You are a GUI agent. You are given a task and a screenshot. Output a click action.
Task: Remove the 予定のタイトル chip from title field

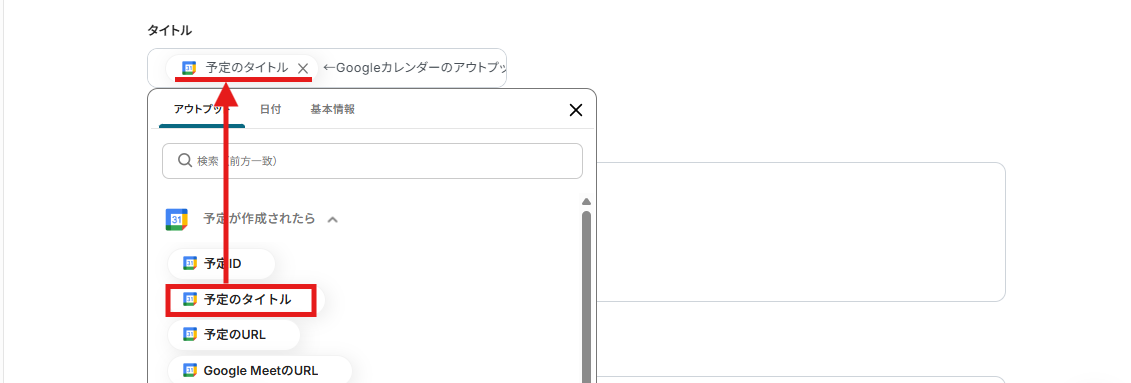[303, 69]
